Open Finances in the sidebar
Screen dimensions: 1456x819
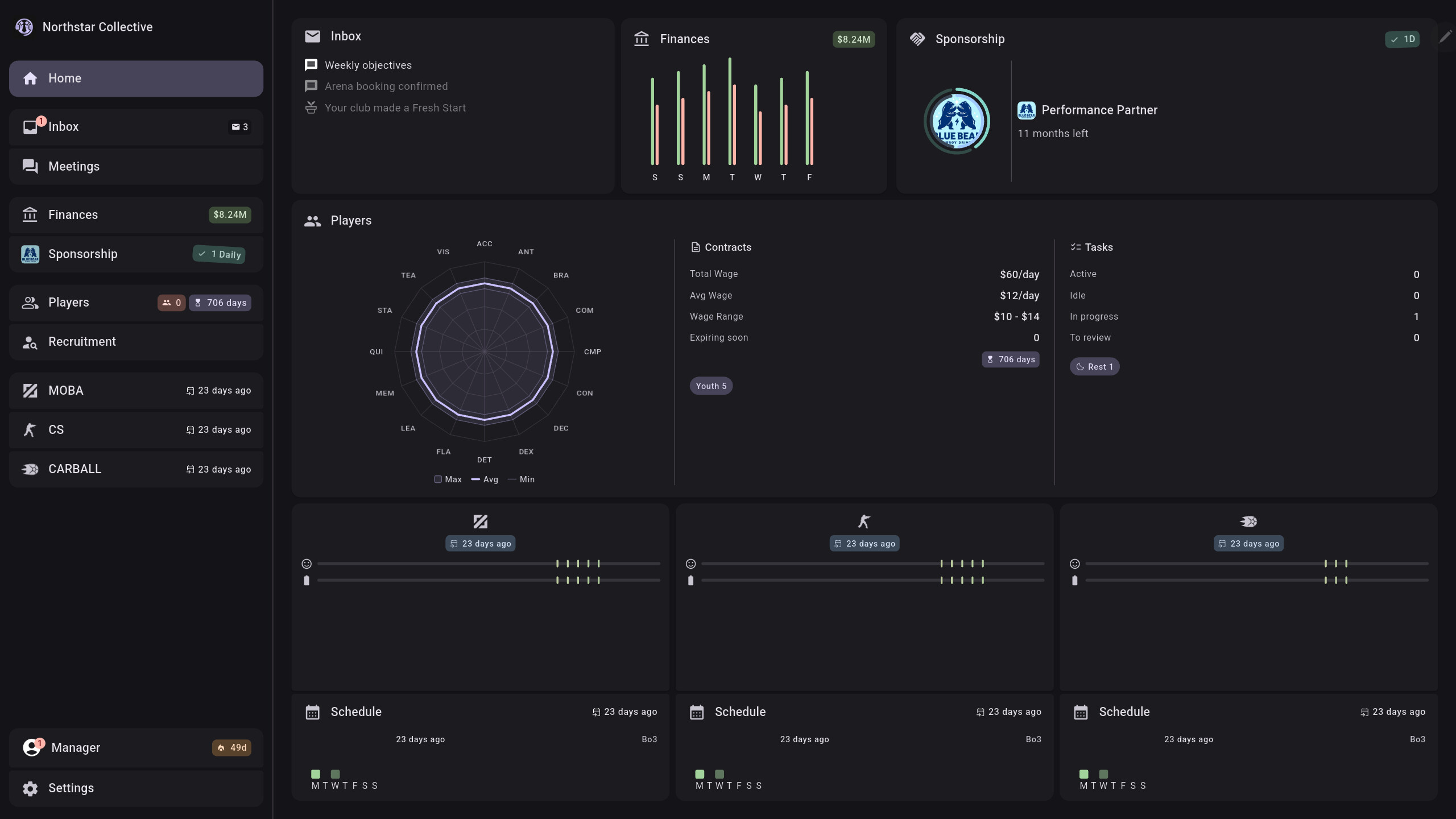136,215
